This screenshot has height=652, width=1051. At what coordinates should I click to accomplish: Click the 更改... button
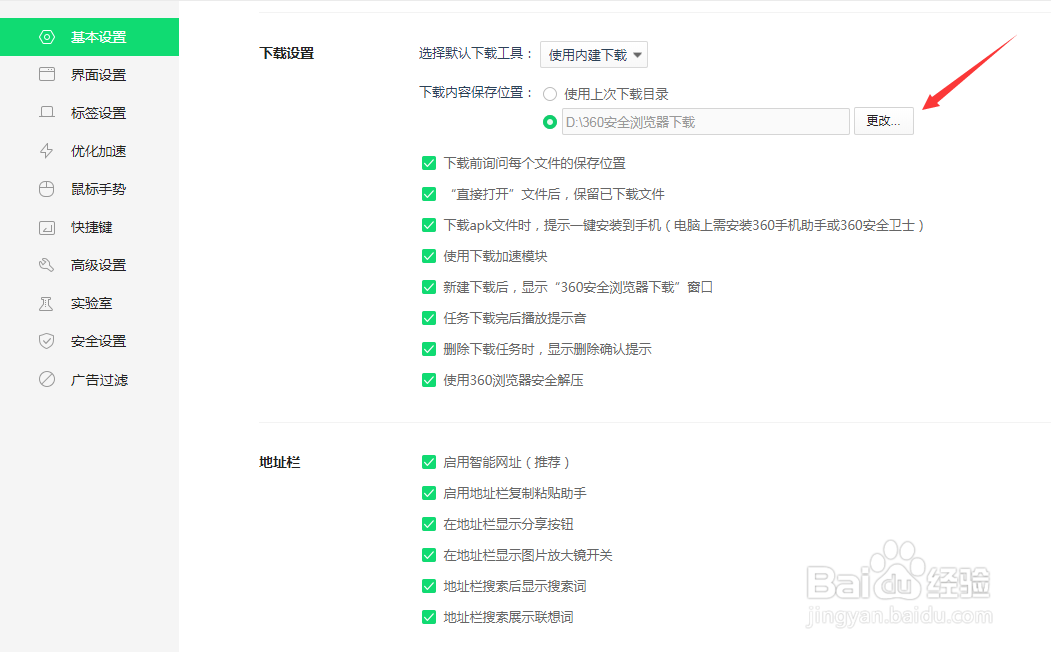click(x=883, y=121)
